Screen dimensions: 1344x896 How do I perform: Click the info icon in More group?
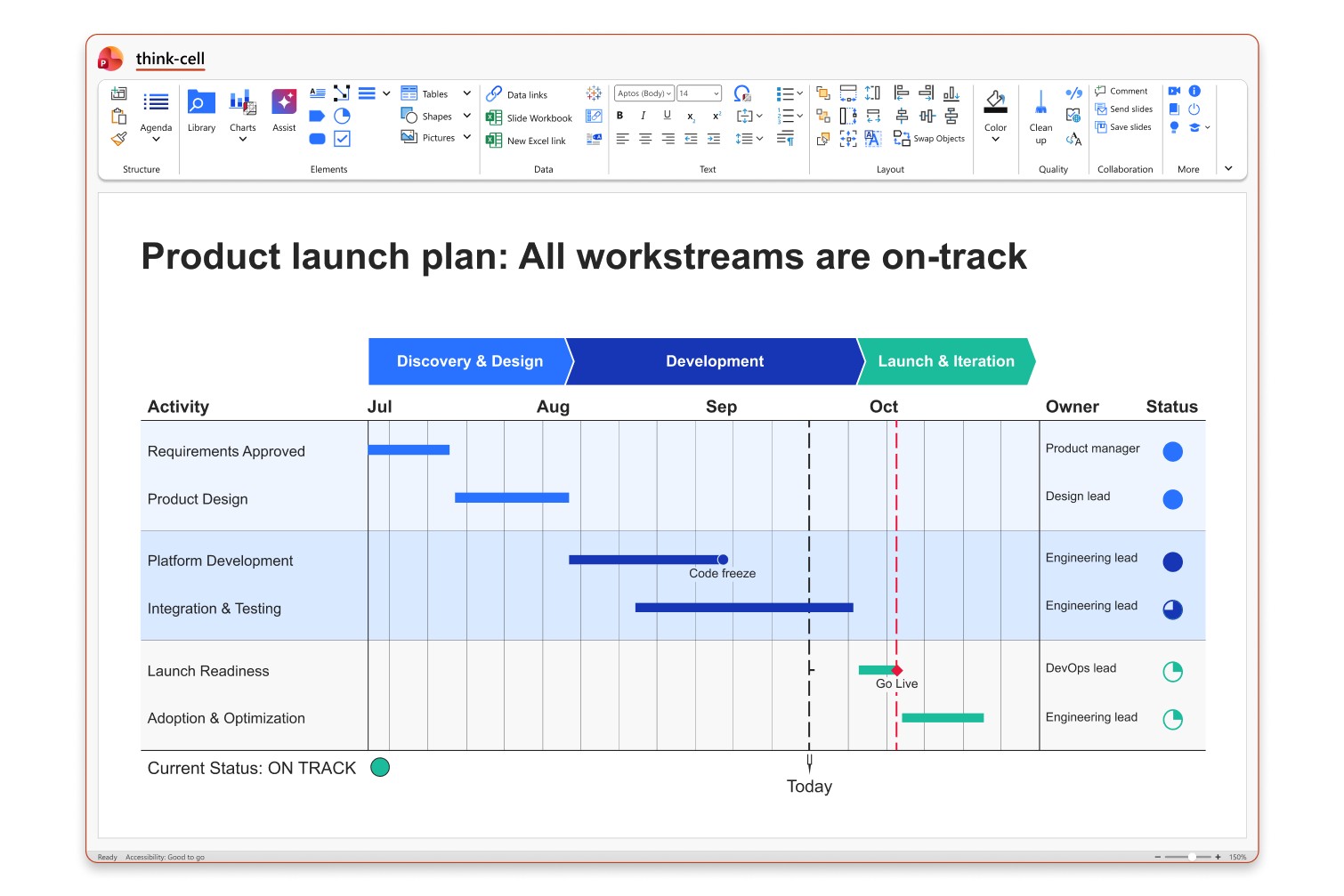tap(1194, 91)
